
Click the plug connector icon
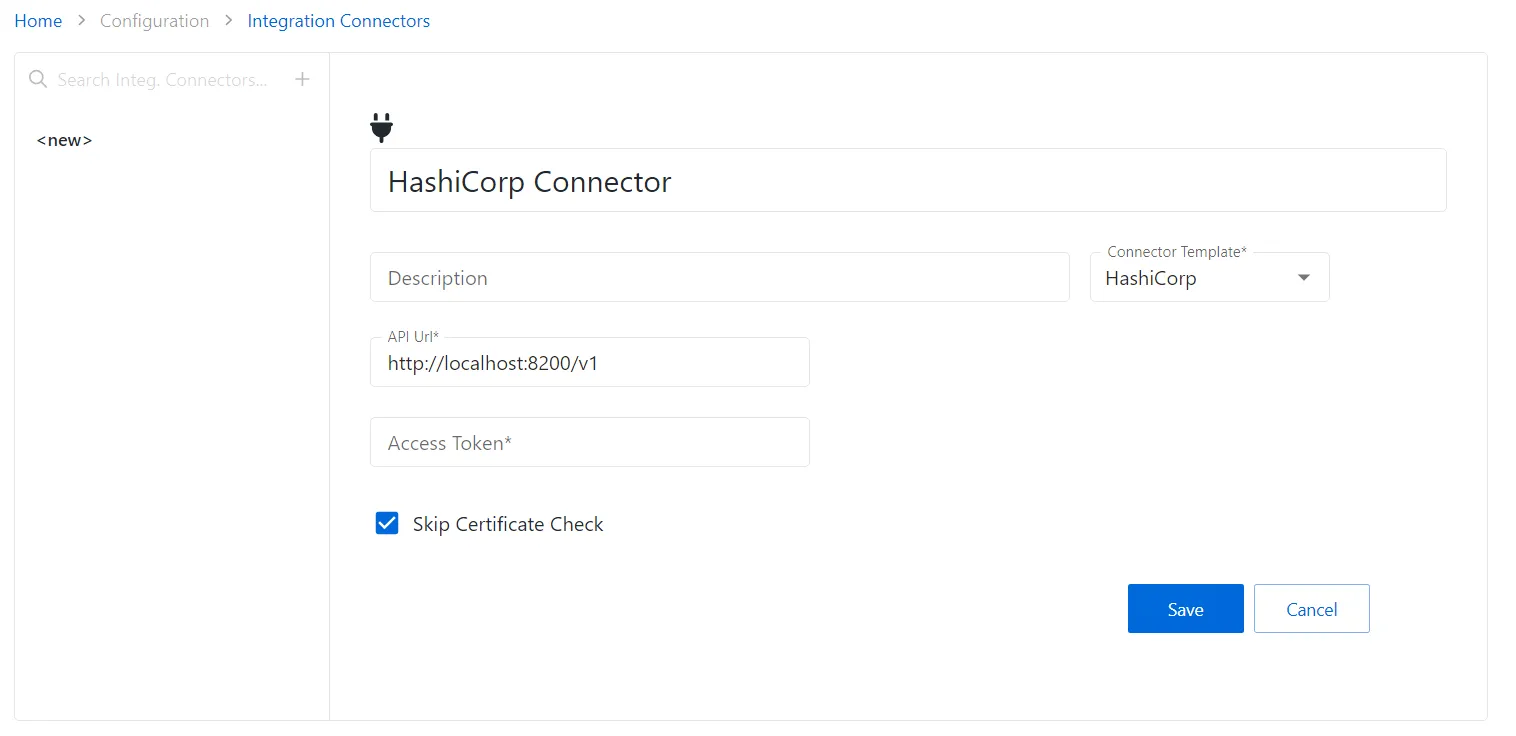pyautogui.click(x=381, y=127)
